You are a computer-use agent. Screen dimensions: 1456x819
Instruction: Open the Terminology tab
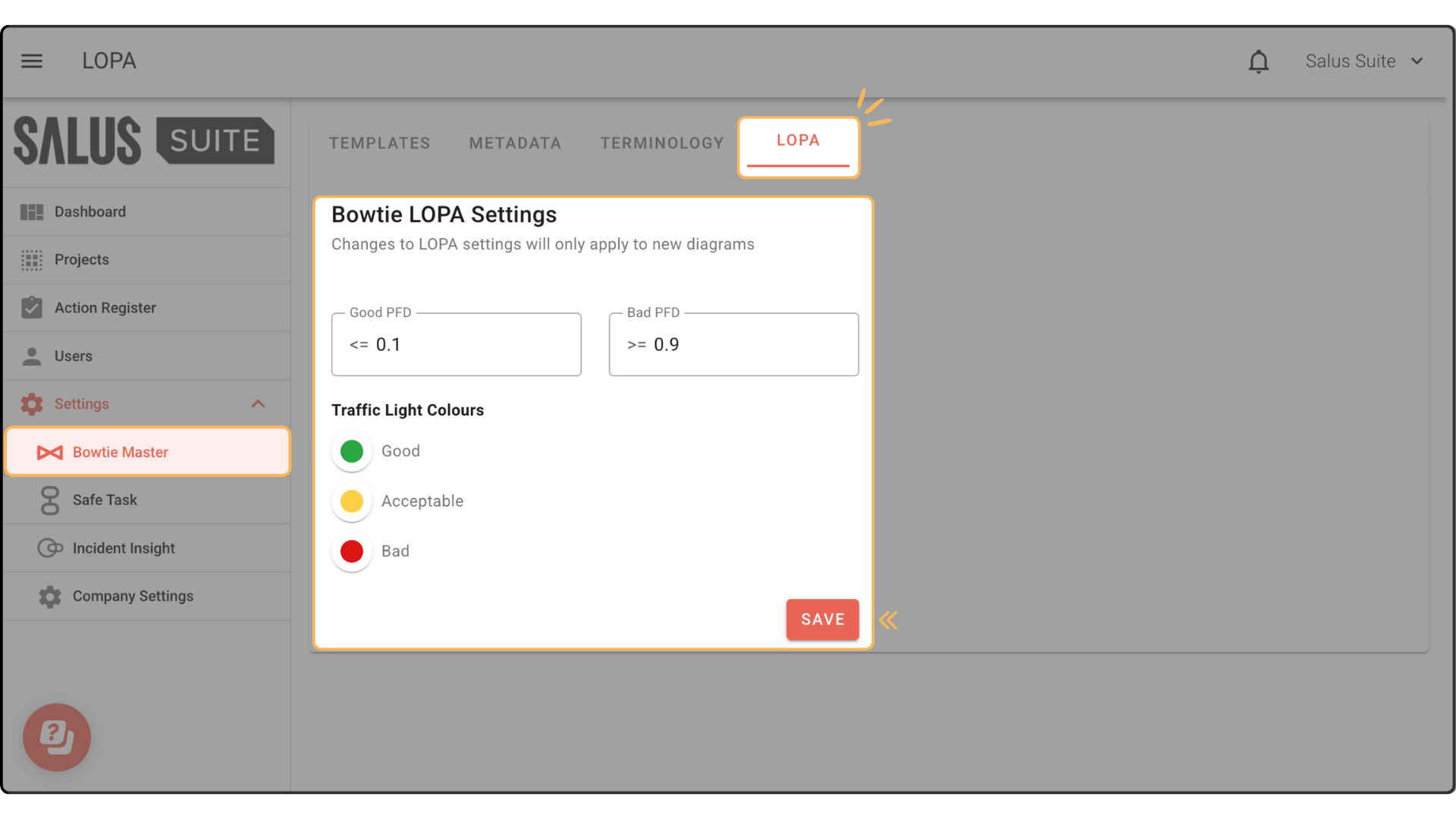click(x=662, y=143)
